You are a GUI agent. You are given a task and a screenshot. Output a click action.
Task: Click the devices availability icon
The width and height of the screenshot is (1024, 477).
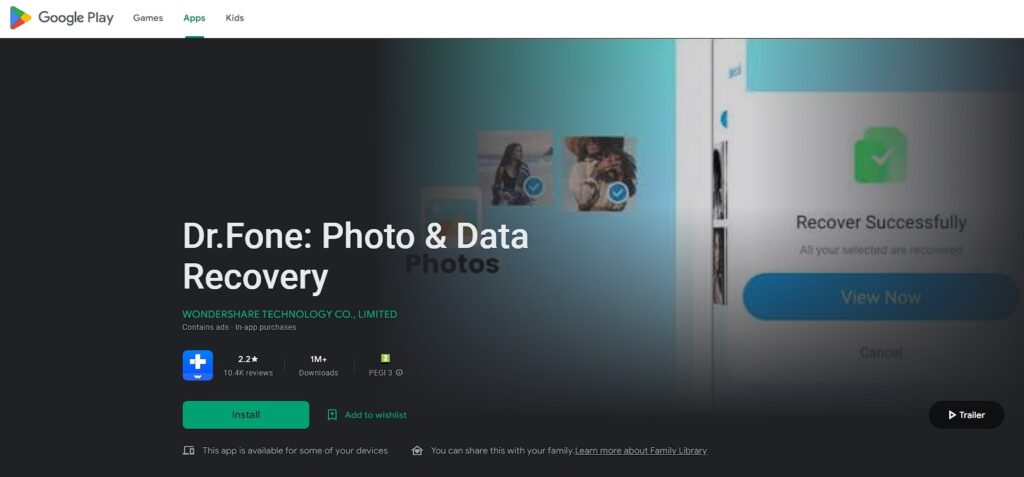point(189,451)
